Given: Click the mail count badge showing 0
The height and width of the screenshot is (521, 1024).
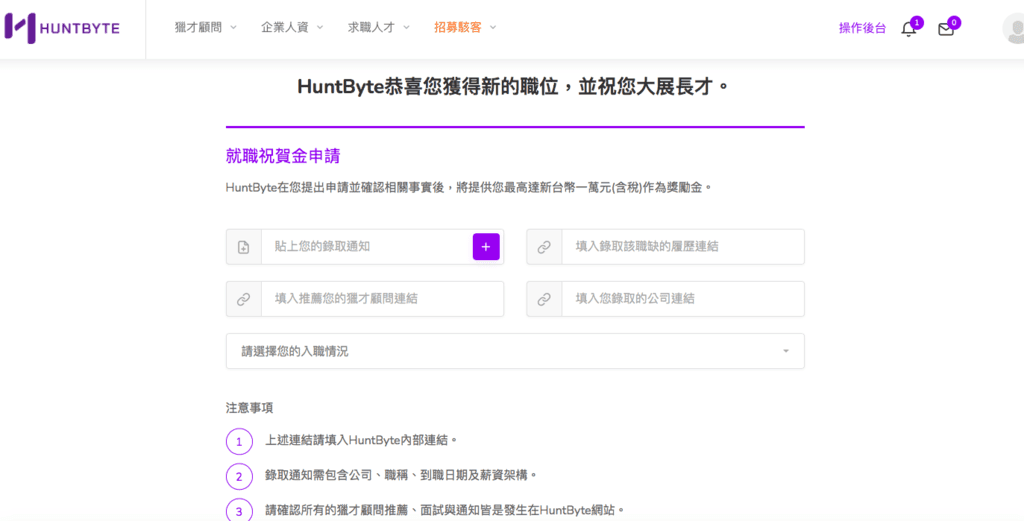Looking at the screenshot, I should tap(954, 24).
